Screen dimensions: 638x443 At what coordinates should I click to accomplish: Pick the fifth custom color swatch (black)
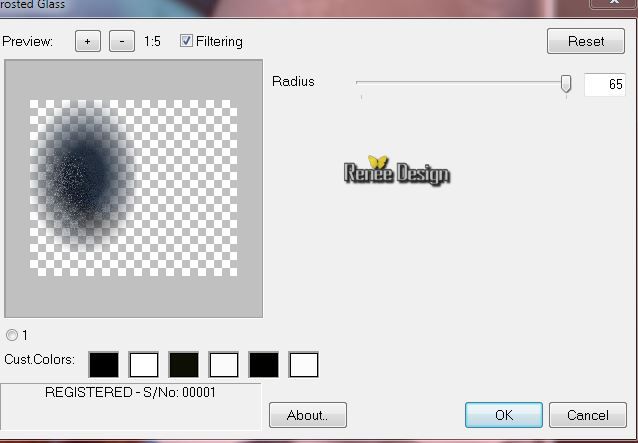(264, 364)
